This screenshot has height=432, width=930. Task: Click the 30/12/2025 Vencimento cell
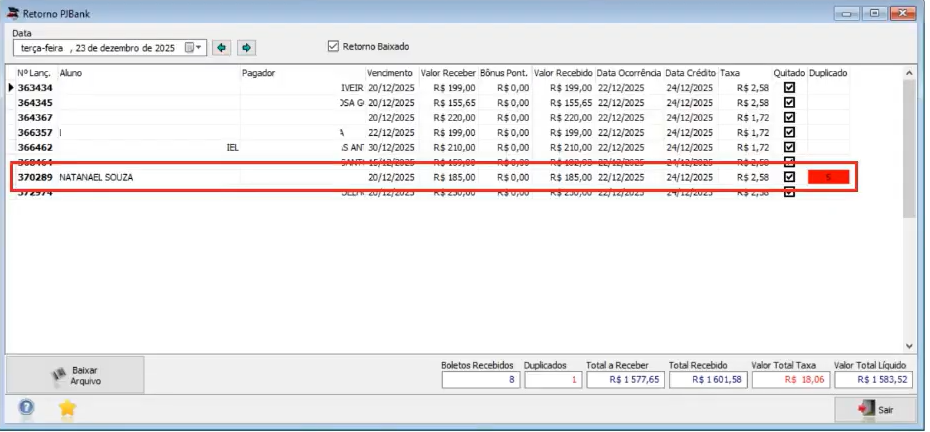(x=391, y=147)
